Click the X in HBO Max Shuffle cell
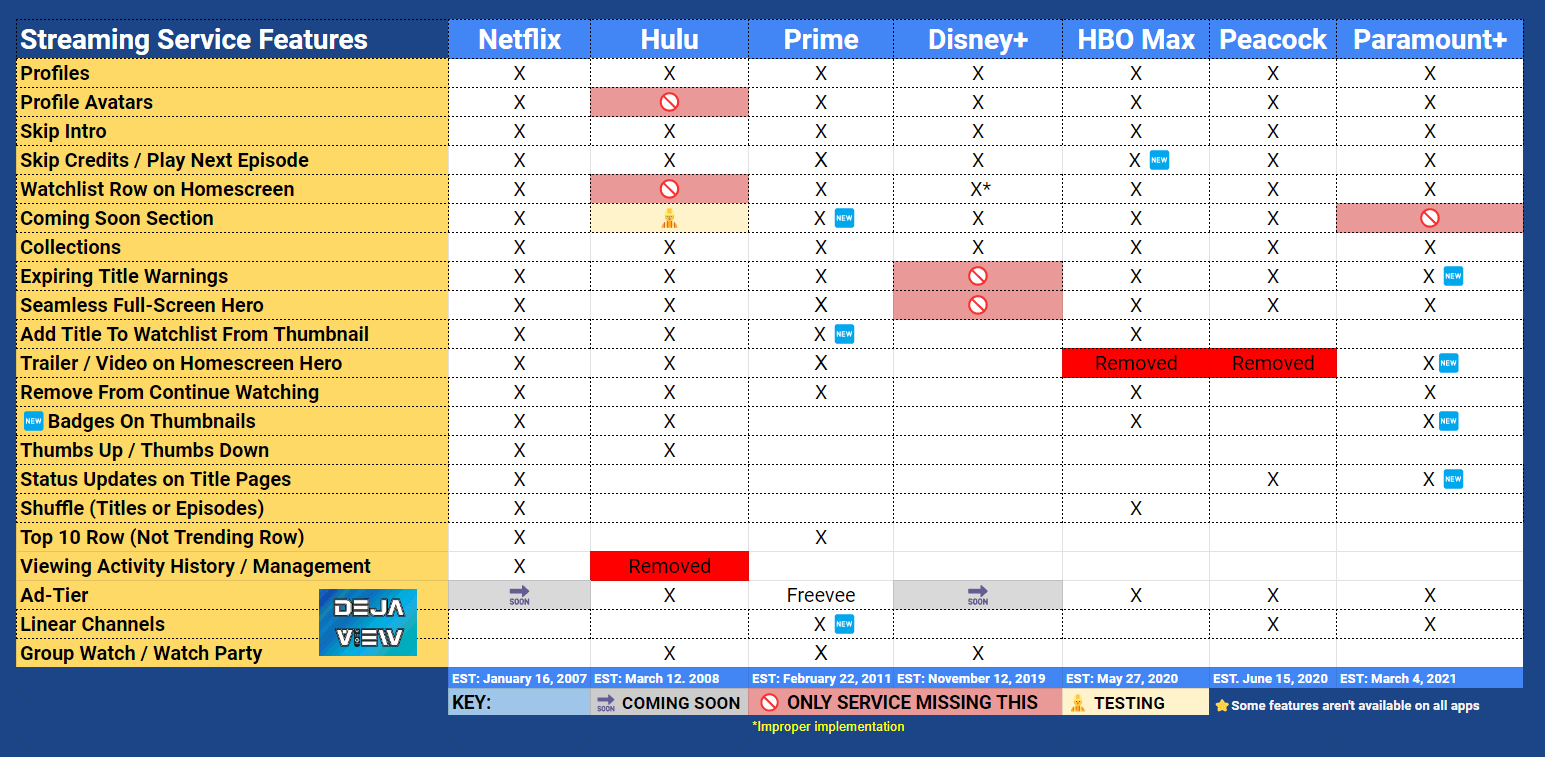Screen dimensions: 1545x757 tap(1136, 508)
